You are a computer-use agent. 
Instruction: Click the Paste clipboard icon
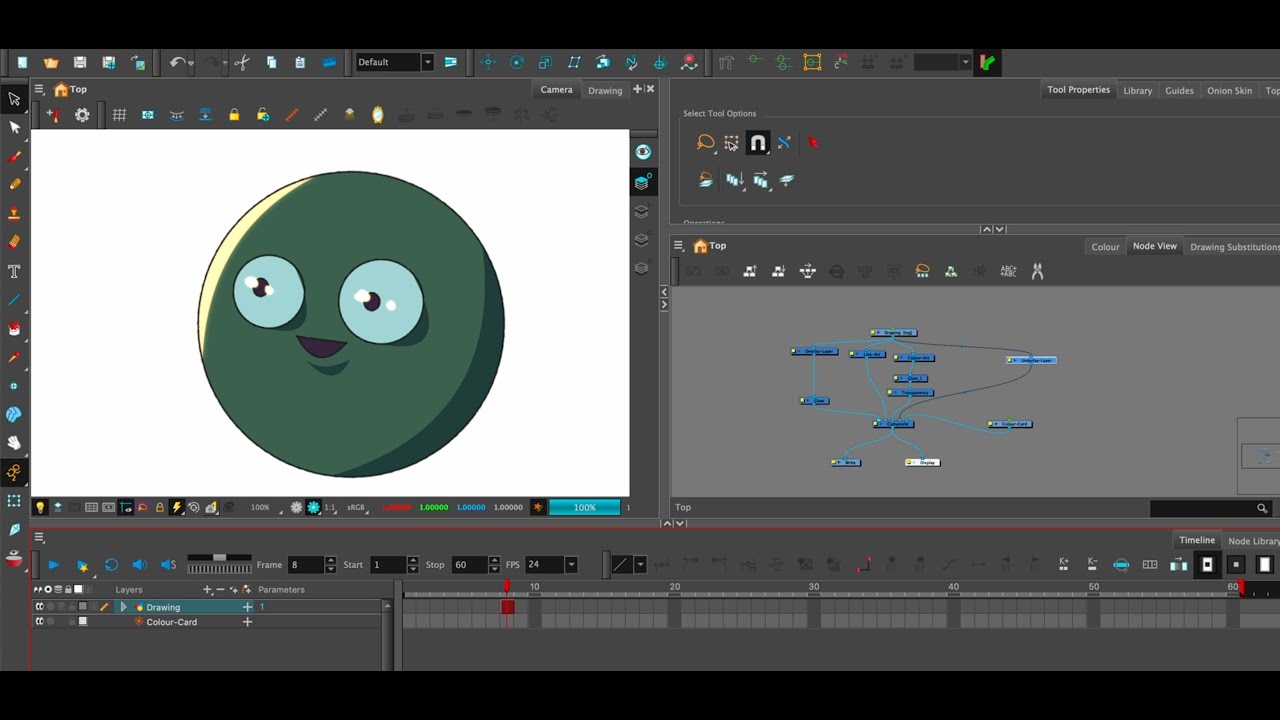point(300,62)
